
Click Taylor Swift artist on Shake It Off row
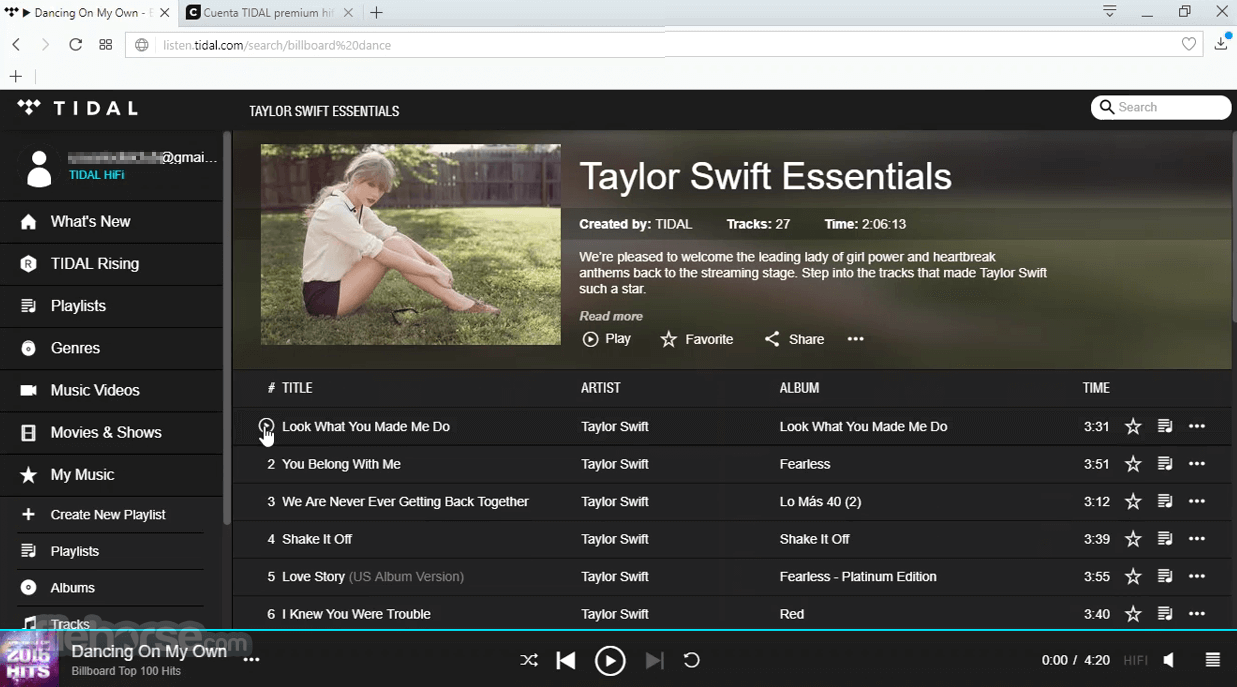pos(615,539)
